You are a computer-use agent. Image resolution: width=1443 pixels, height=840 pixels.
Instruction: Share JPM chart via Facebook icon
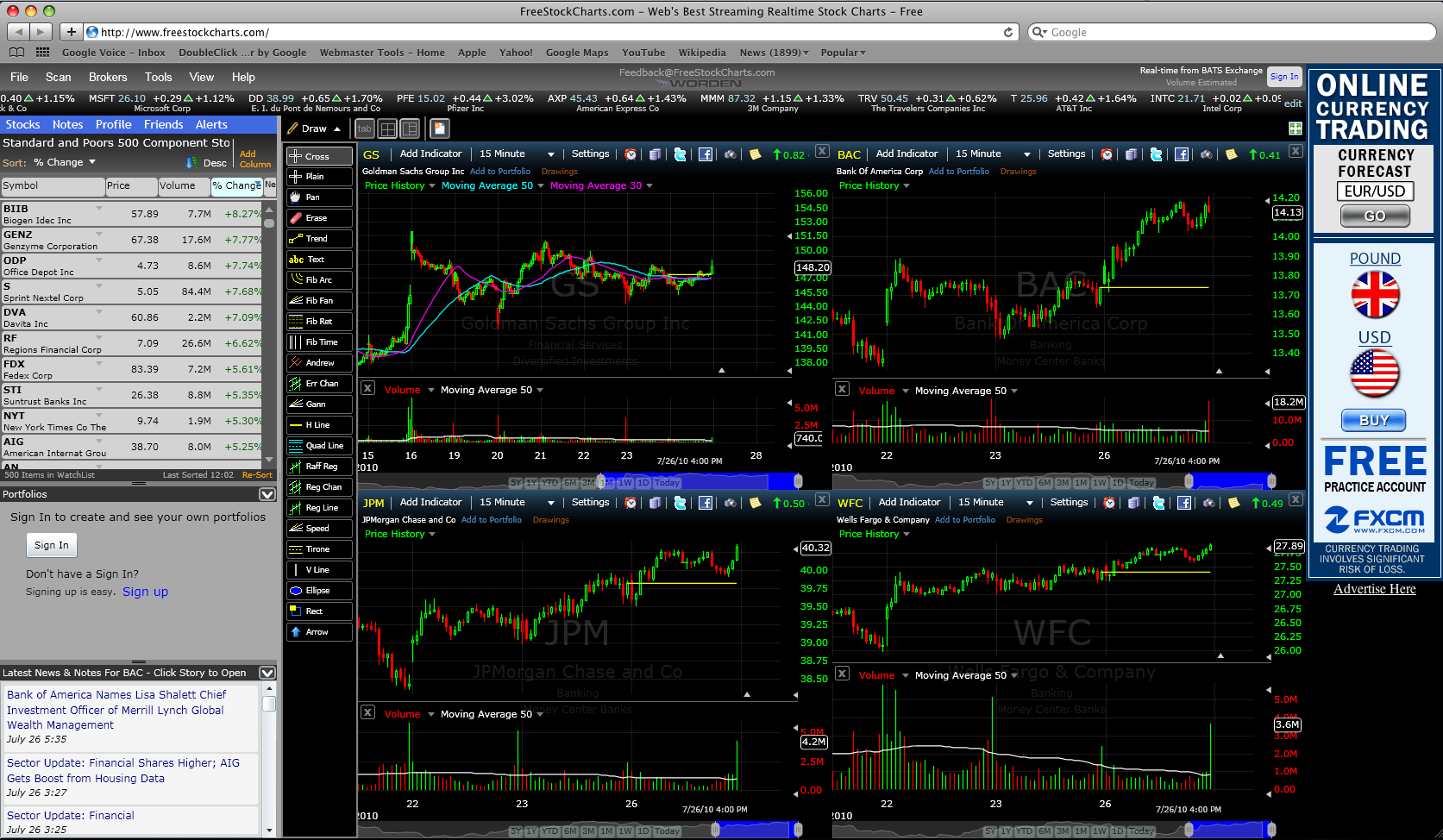pyautogui.click(x=705, y=503)
